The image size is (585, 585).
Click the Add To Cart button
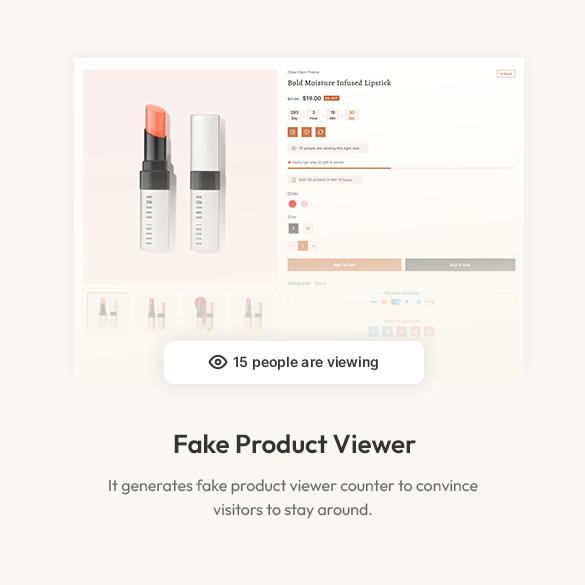tap(344, 265)
